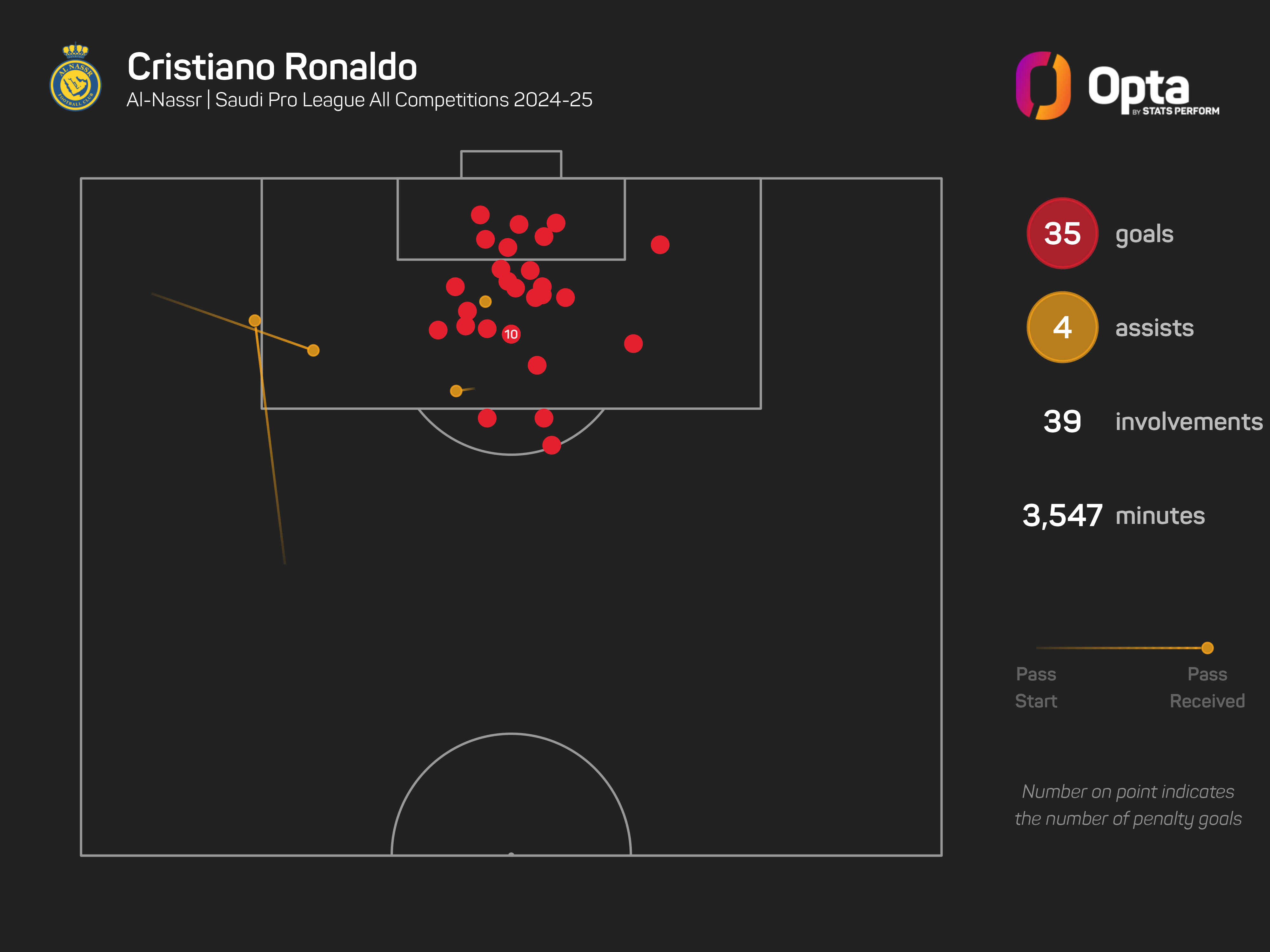Click the gold pass-received dot in the legend
This screenshot has width=1270, height=952.
coord(1207,648)
